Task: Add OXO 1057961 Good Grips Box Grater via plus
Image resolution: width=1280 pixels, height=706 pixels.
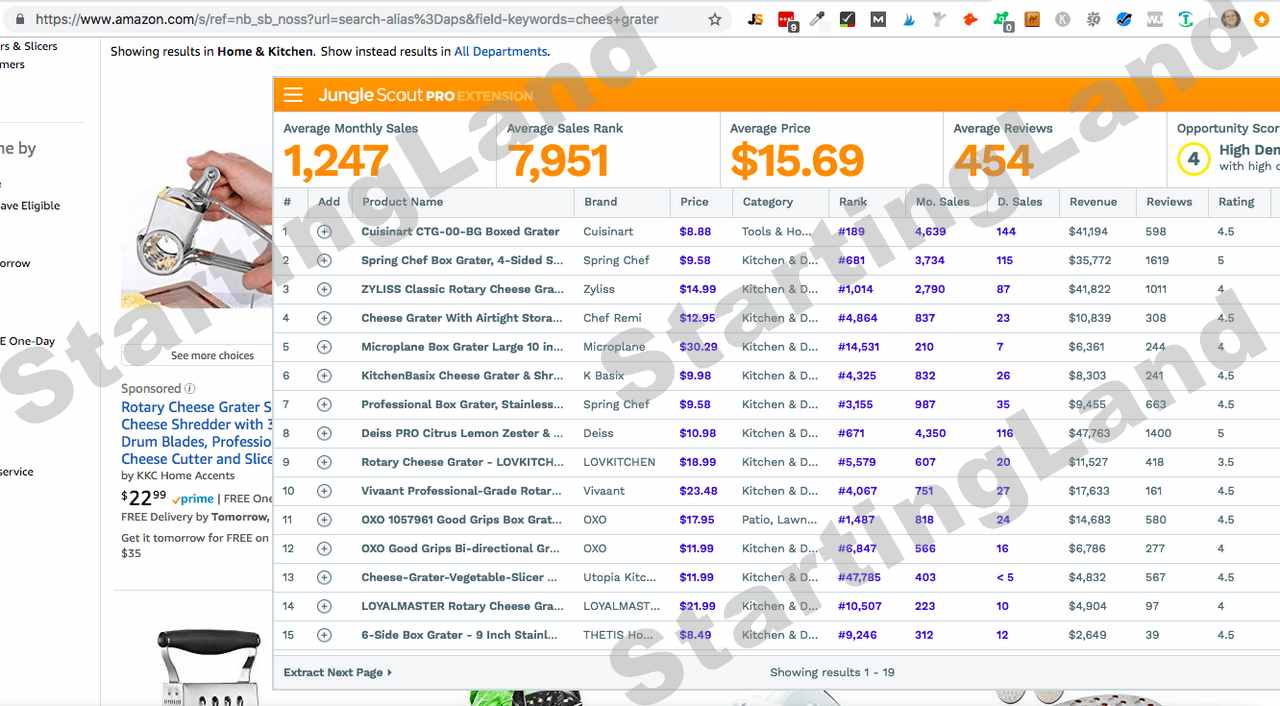Action: click(x=324, y=520)
